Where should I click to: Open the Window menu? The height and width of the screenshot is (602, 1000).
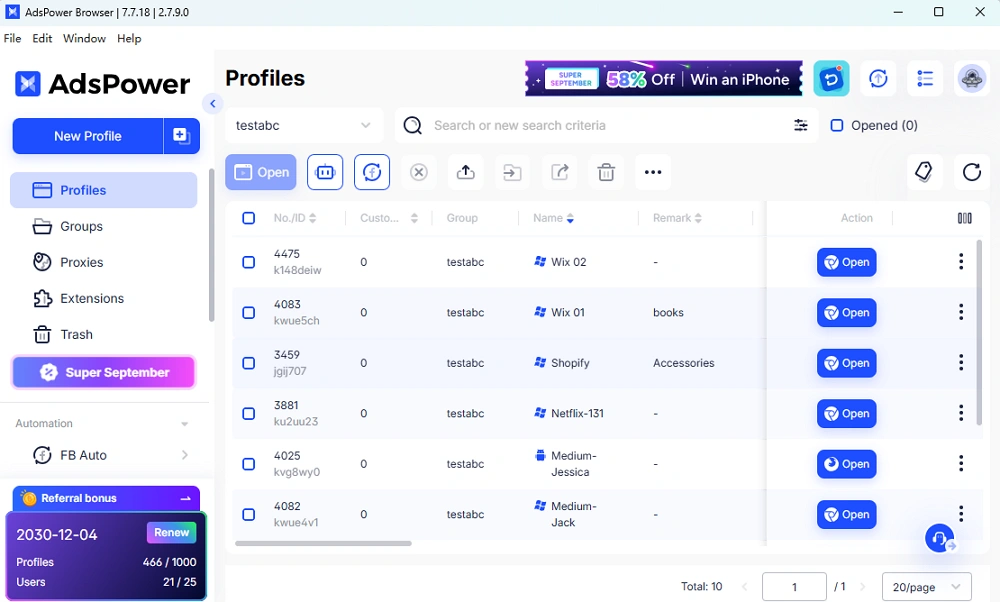coord(84,38)
